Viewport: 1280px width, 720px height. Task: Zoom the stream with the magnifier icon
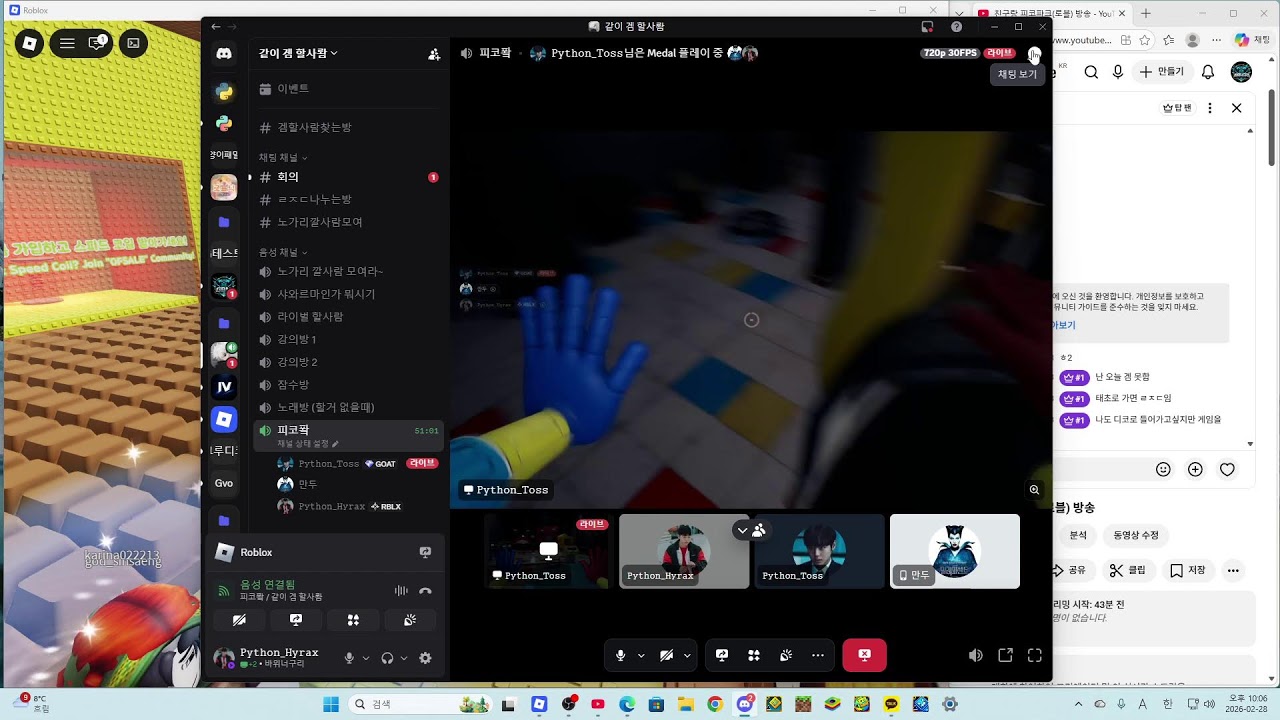click(1034, 490)
